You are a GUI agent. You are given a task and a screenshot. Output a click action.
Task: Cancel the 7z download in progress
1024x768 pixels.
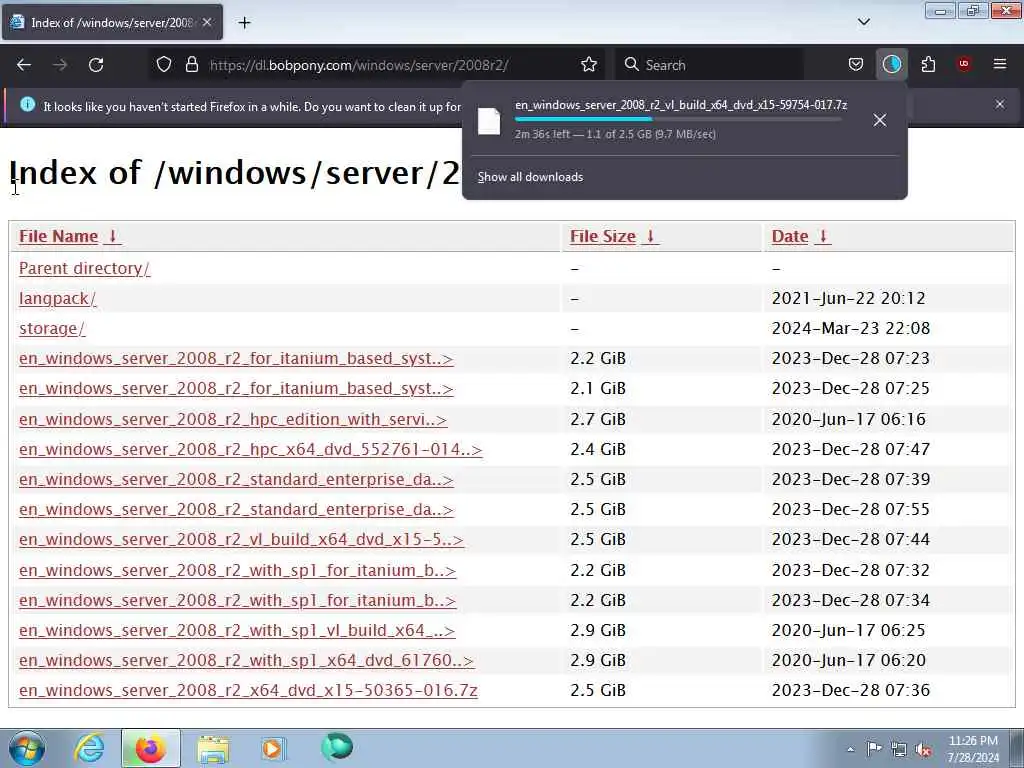pyautogui.click(x=880, y=120)
